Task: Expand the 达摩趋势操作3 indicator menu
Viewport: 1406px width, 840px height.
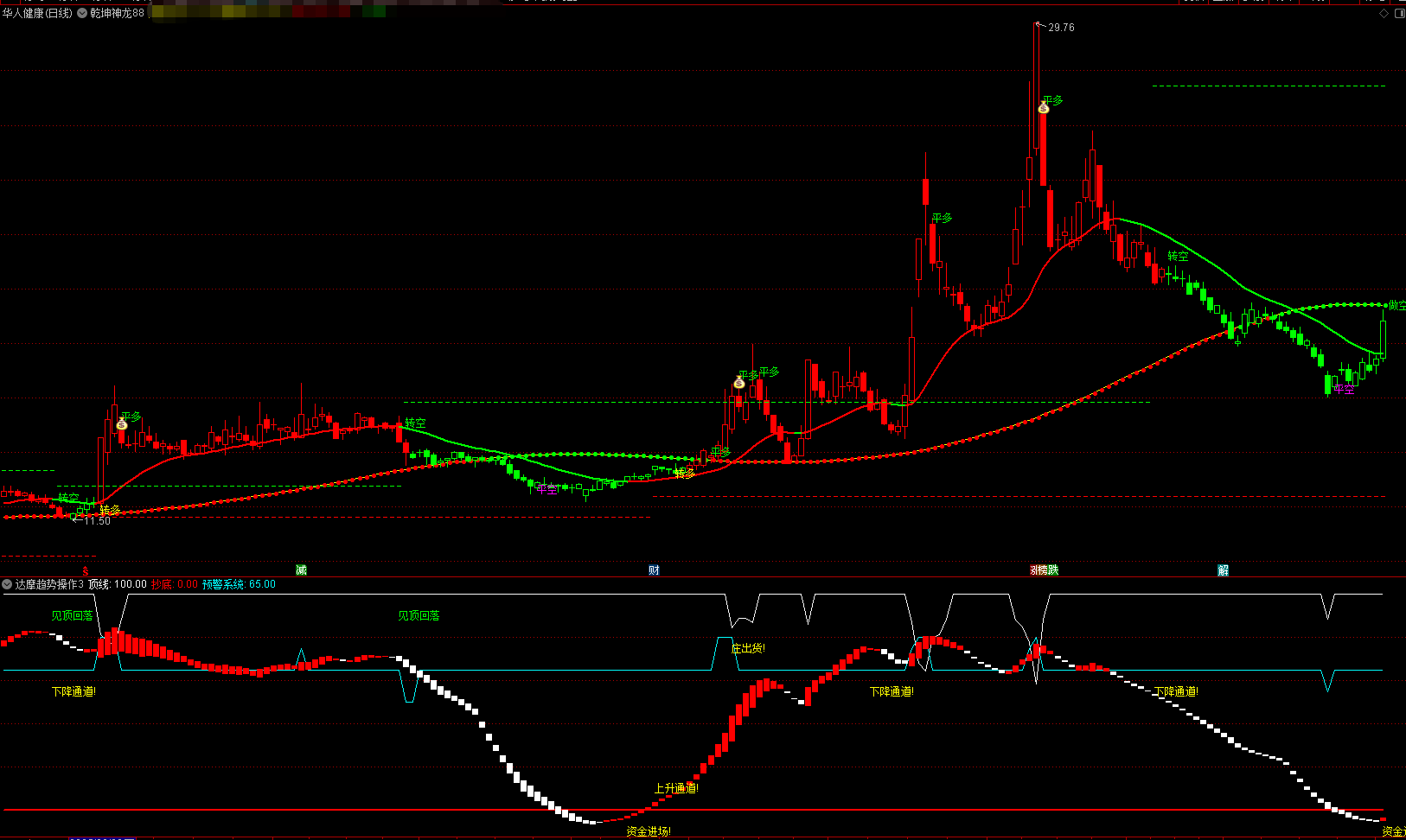Action: tap(8, 584)
